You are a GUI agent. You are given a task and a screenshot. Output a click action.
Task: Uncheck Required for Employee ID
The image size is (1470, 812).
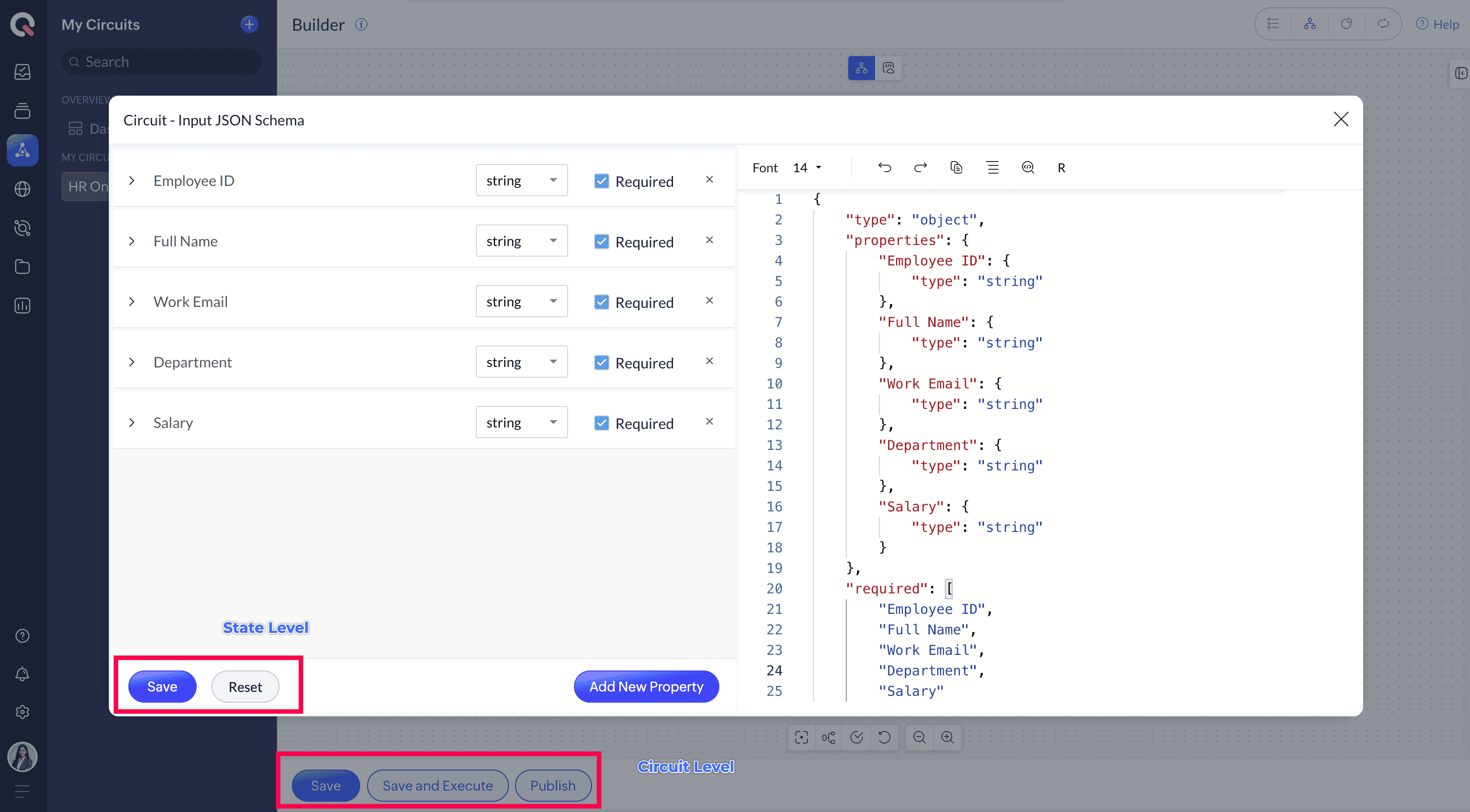coord(601,181)
